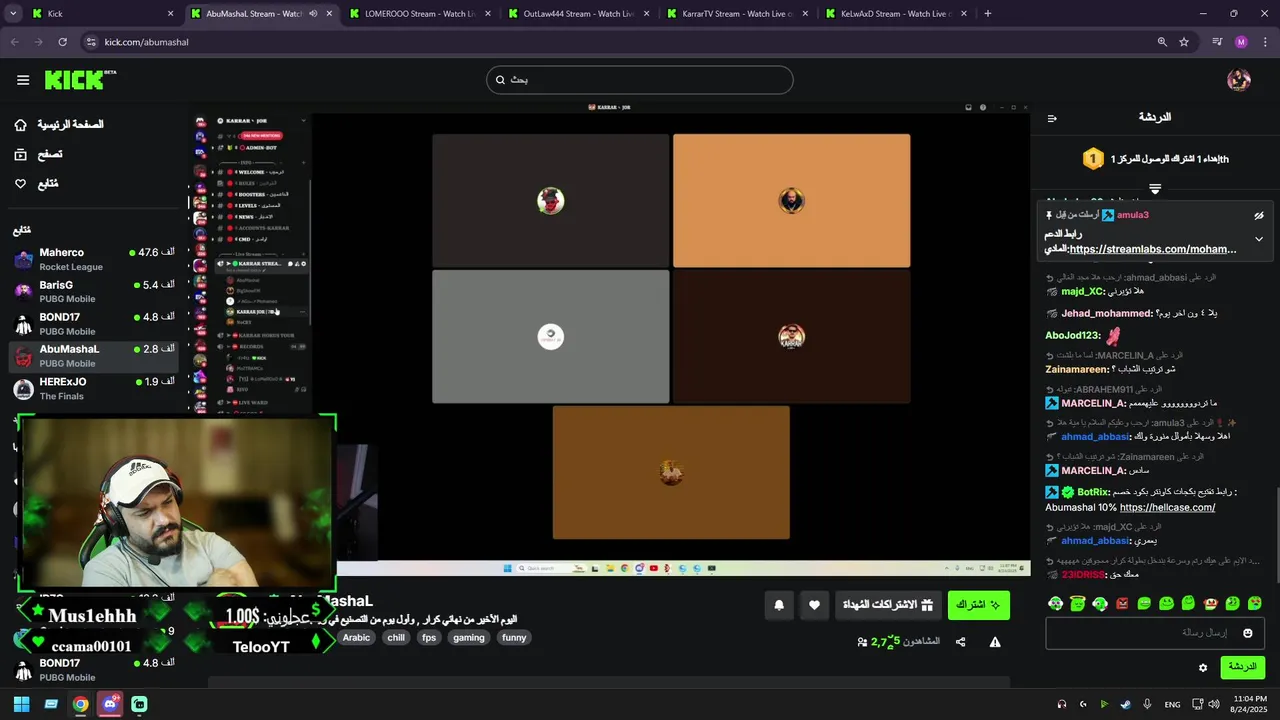Close the LOMEROOO Stream tab
The width and height of the screenshot is (1280, 720).
click(x=487, y=14)
